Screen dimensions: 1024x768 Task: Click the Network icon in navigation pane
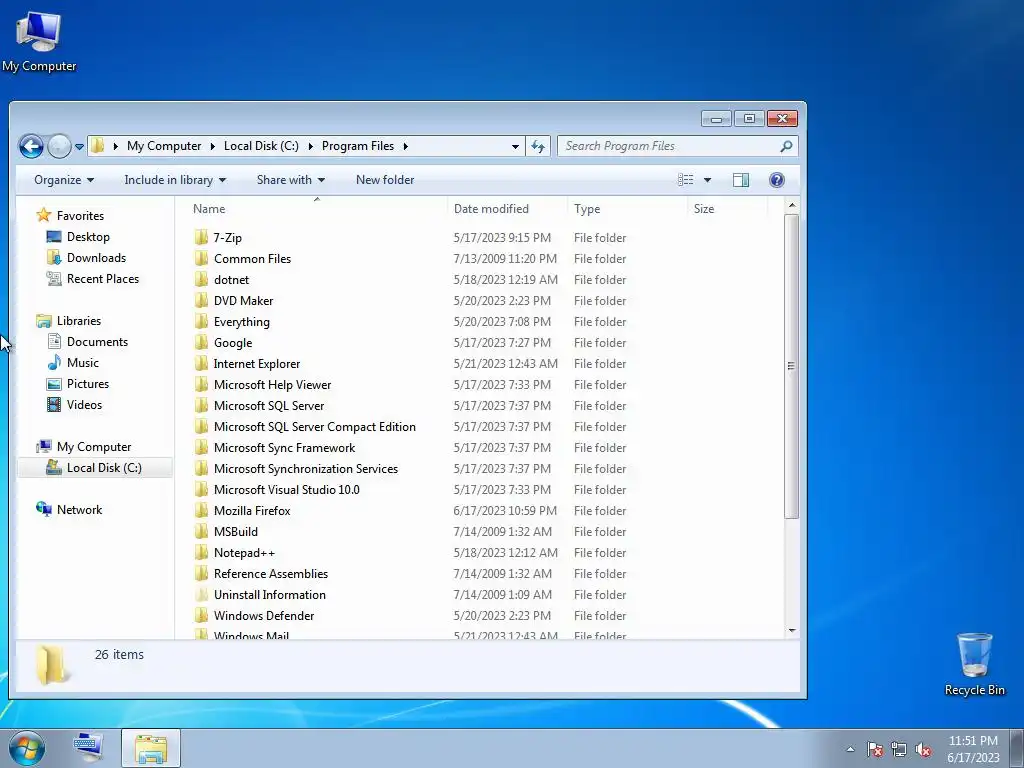(44, 509)
